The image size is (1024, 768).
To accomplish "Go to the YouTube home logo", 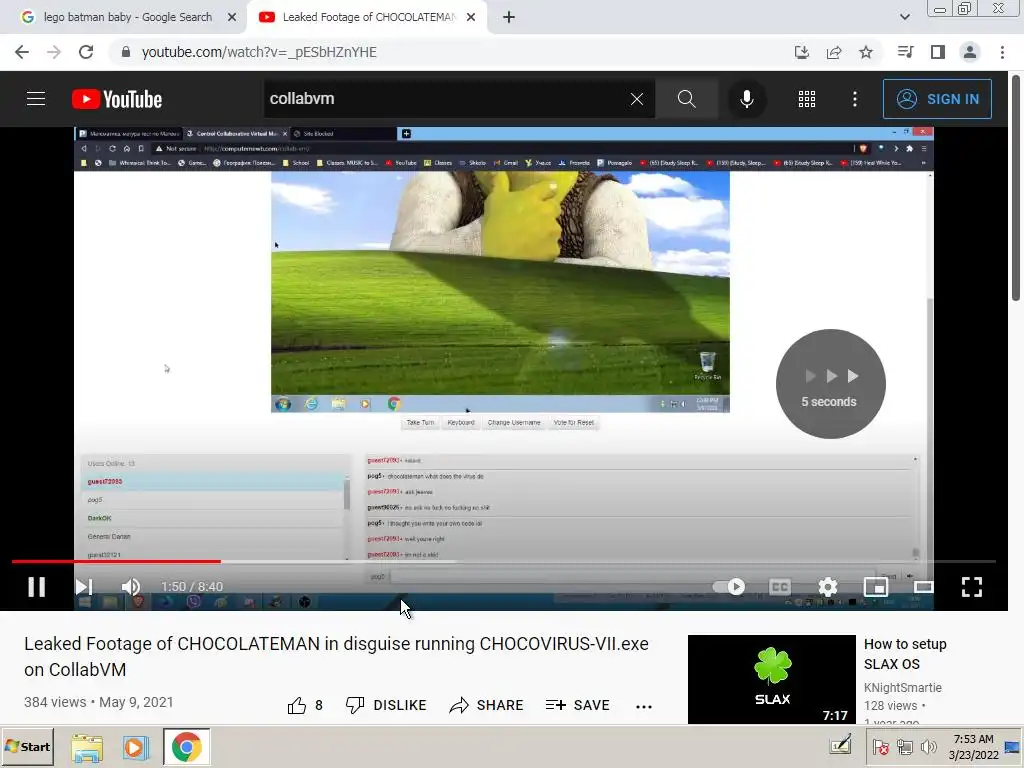I will pos(117,99).
